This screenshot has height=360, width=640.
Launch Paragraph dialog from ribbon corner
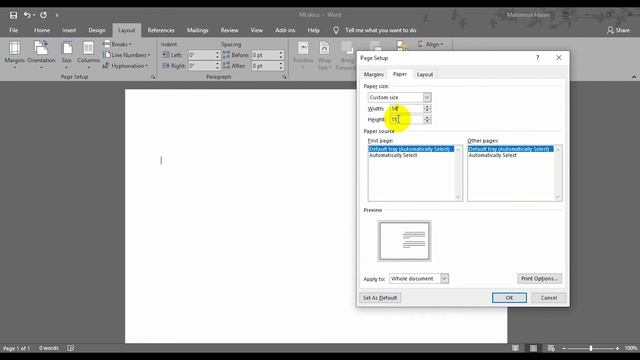point(284,77)
